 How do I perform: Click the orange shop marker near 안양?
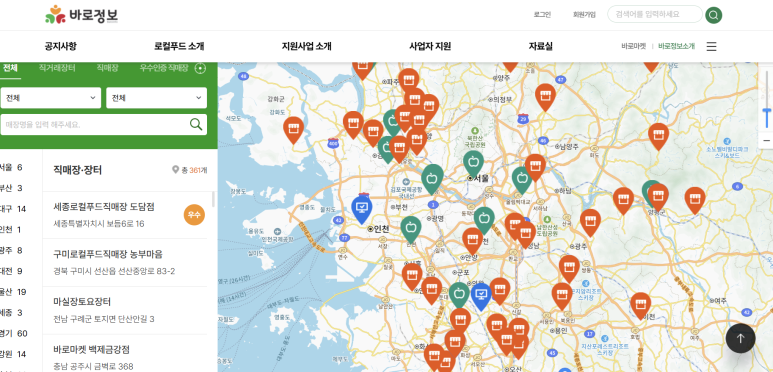click(x=473, y=240)
